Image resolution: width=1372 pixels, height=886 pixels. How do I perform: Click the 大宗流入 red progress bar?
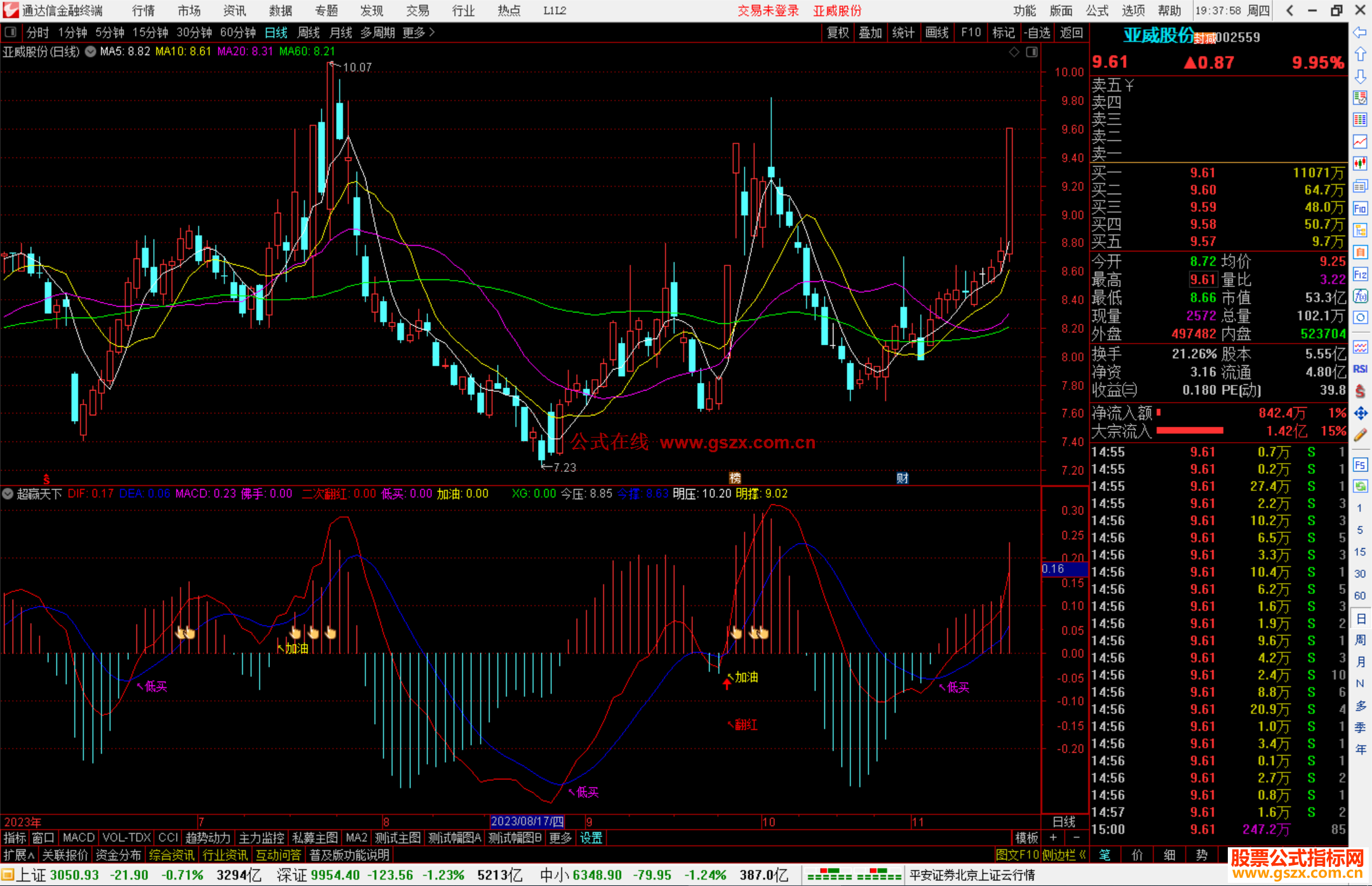1190,431
